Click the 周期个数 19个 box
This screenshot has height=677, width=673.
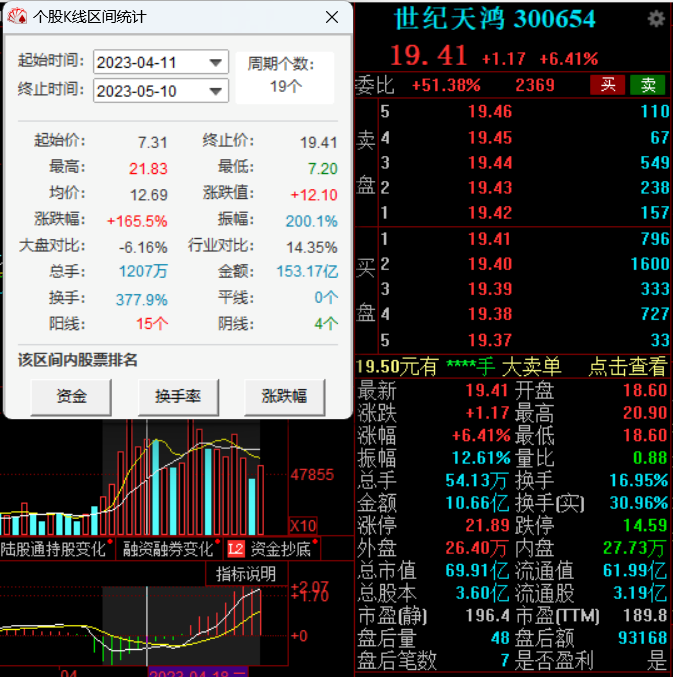286,77
